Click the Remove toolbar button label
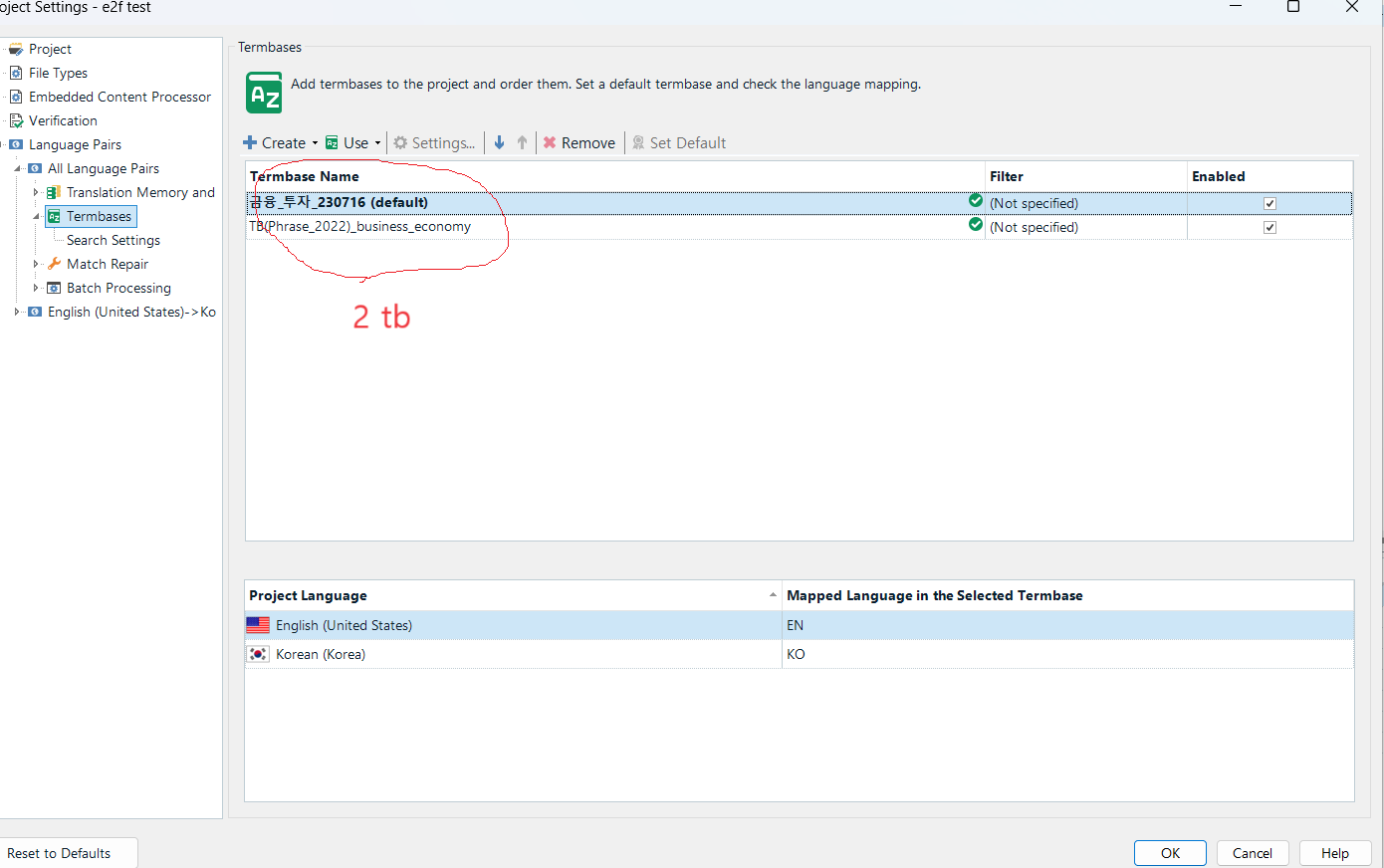The image size is (1384, 868). pos(587,142)
